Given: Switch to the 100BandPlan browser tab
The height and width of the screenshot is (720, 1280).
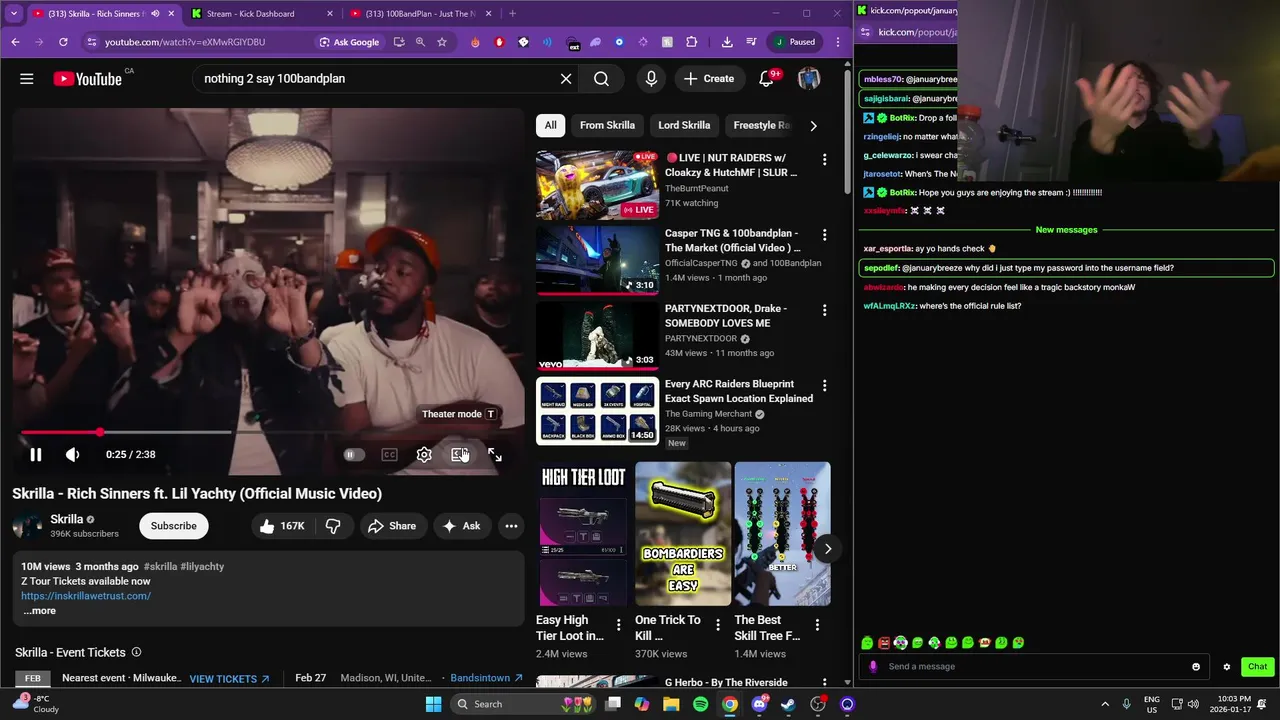Looking at the screenshot, I should coord(420,14).
